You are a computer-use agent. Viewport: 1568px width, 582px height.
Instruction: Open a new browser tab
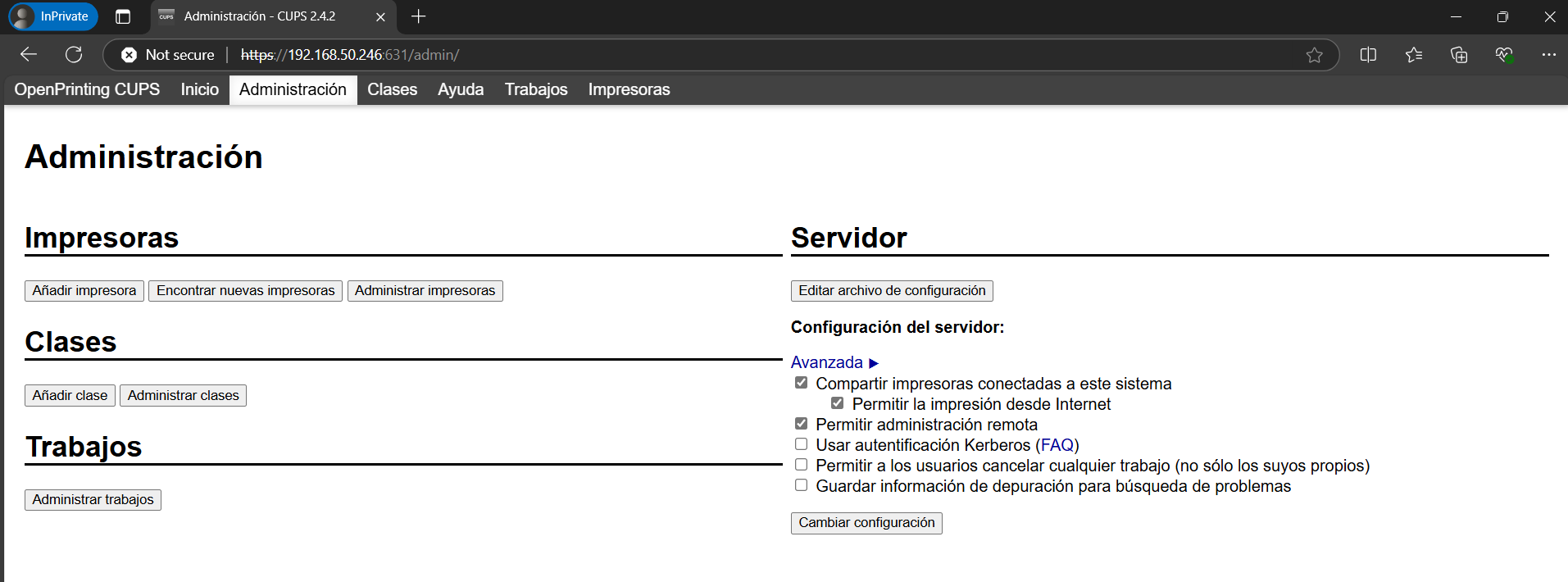418,16
